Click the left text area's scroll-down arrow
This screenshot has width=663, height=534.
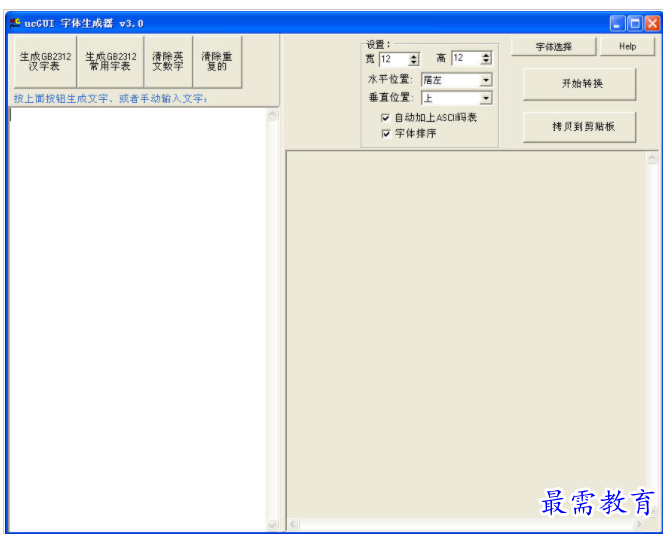coord(272,525)
